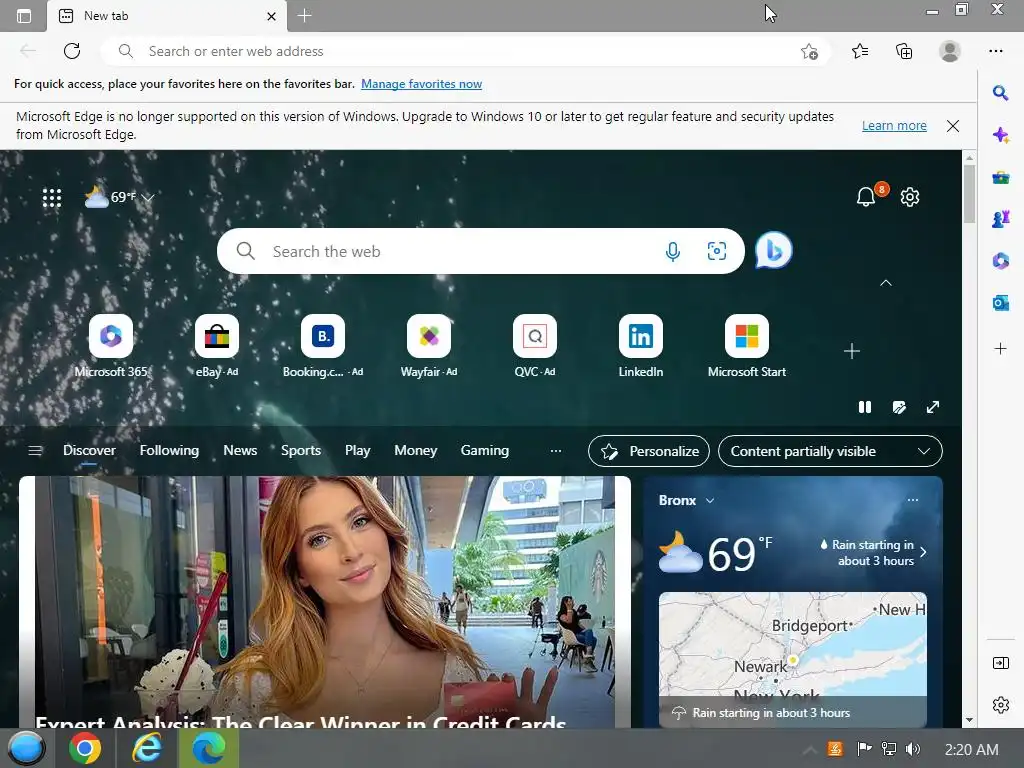The width and height of the screenshot is (1024, 768).
Task: Open the Collections icon in toolbar
Action: [x=904, y=51]
